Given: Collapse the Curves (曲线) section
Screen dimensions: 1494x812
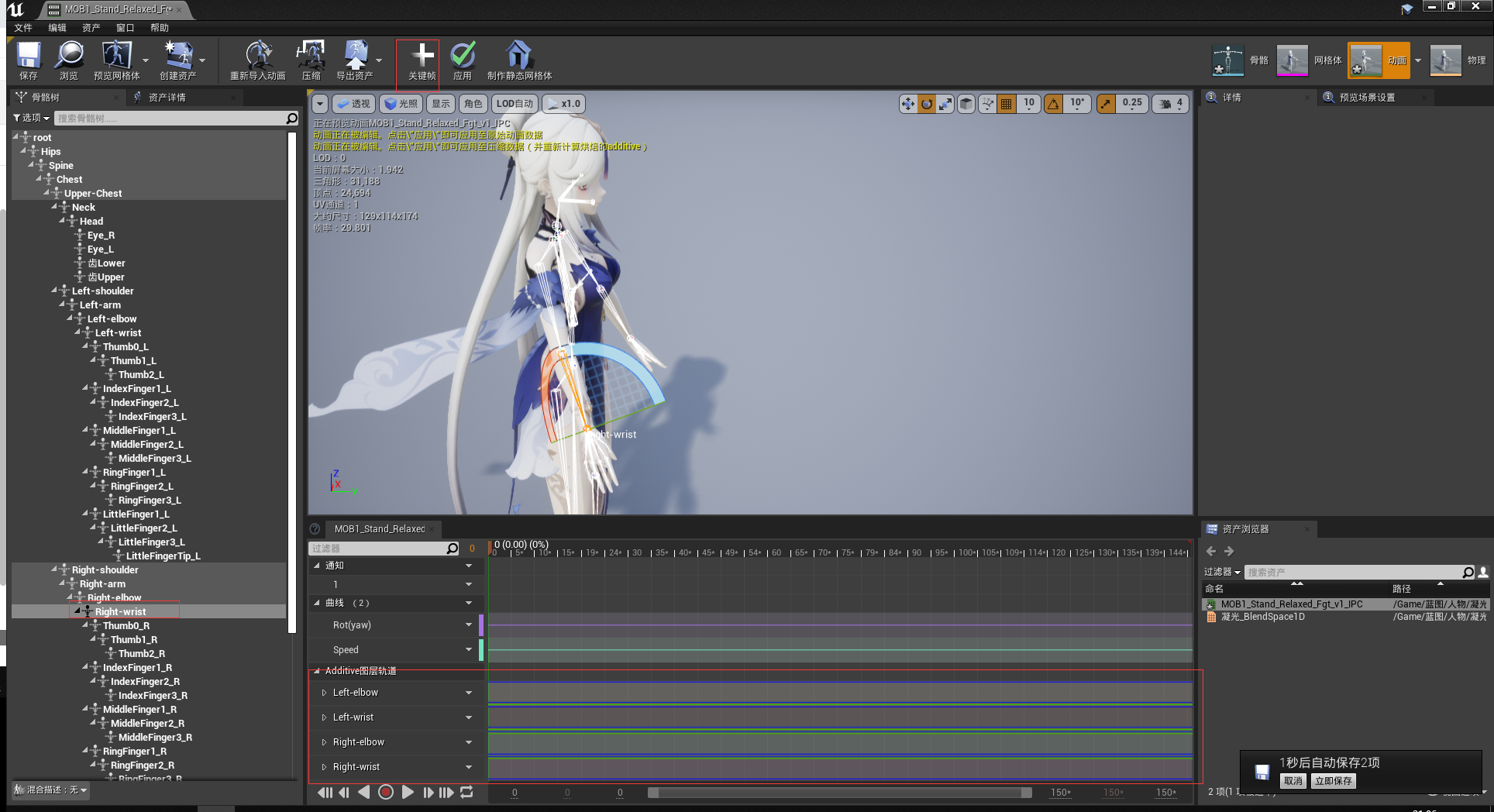Looking at the screenshot, I should 316,603.
